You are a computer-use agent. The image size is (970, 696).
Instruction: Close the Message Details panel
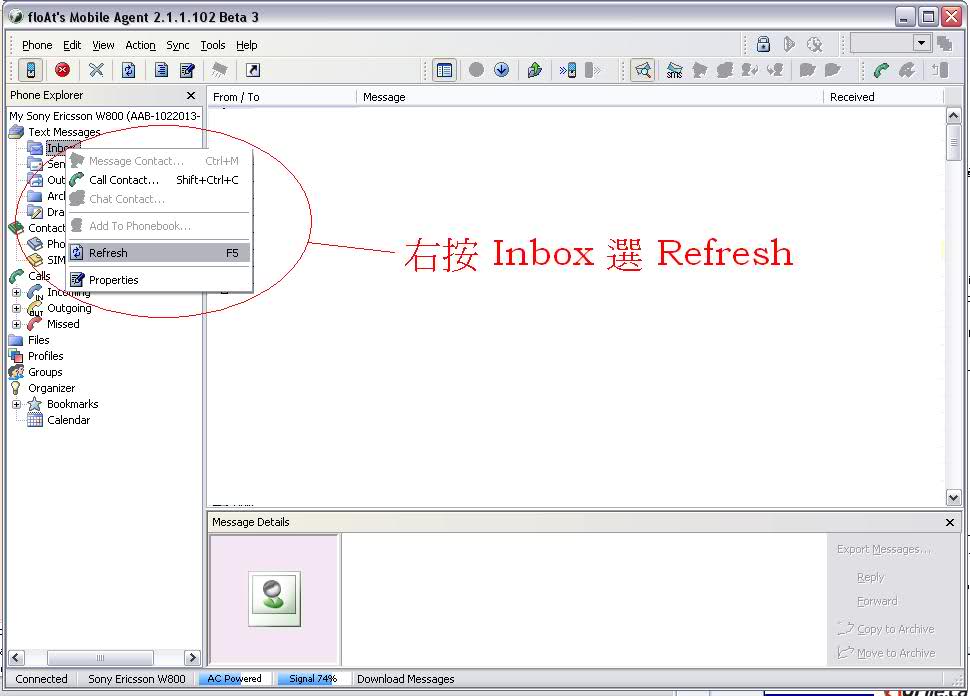(950, 523)
